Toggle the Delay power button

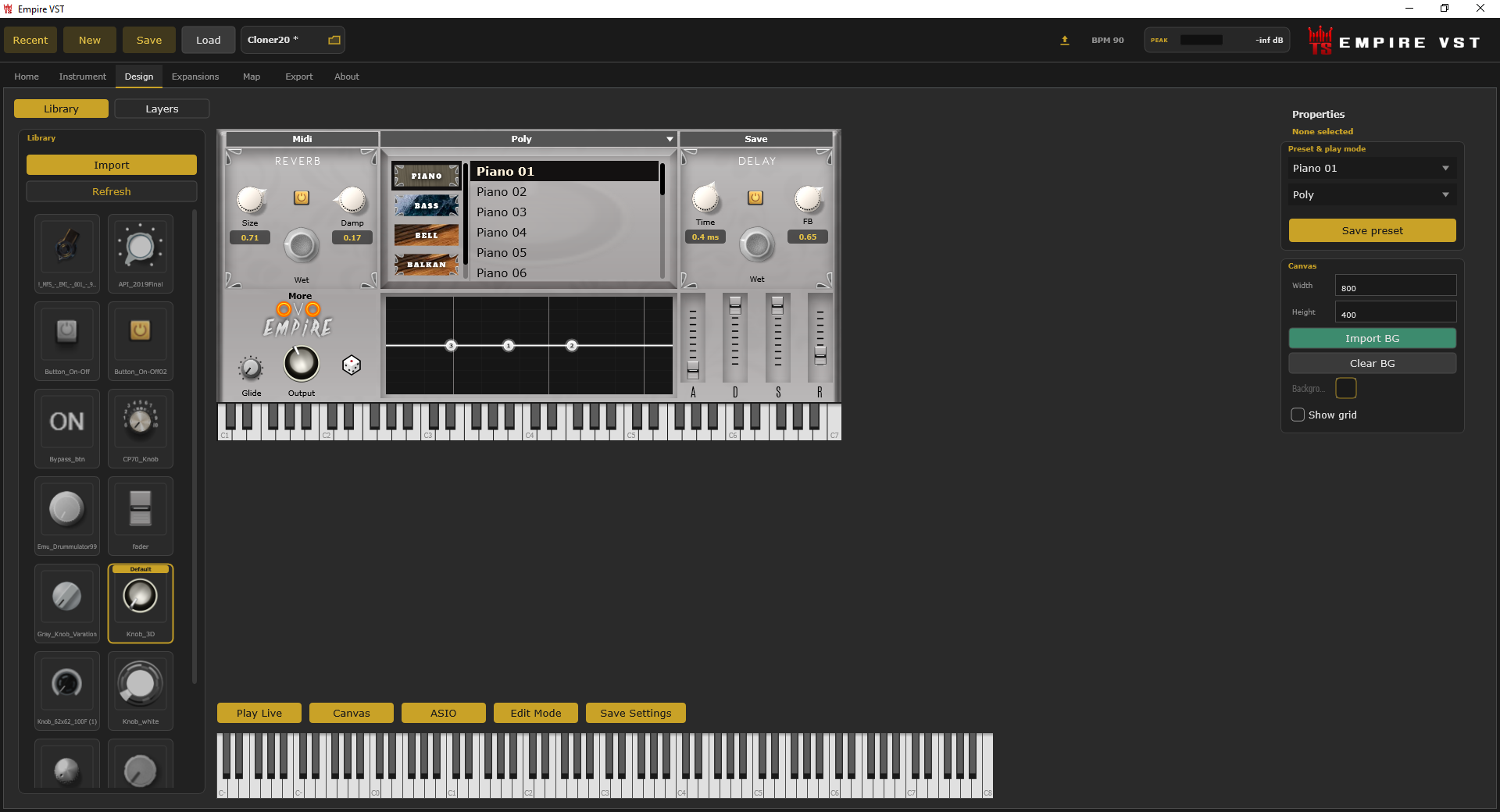755,198
